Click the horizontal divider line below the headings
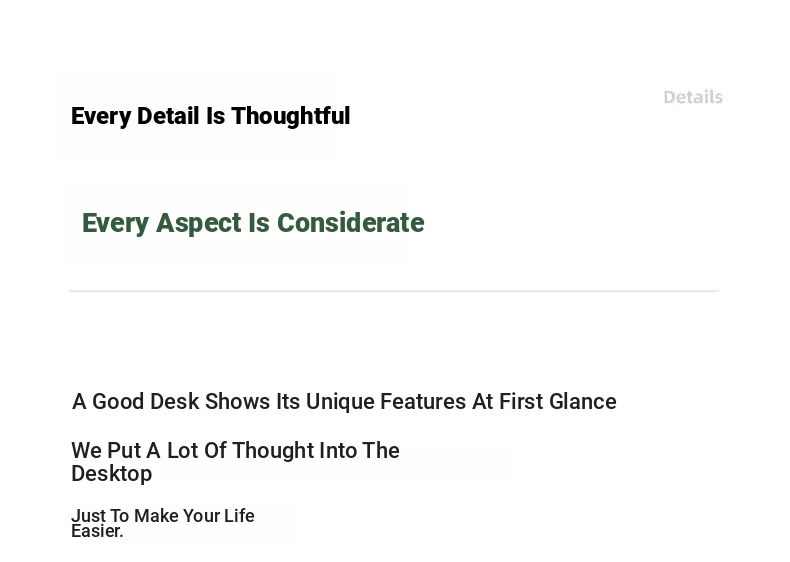 394,291
